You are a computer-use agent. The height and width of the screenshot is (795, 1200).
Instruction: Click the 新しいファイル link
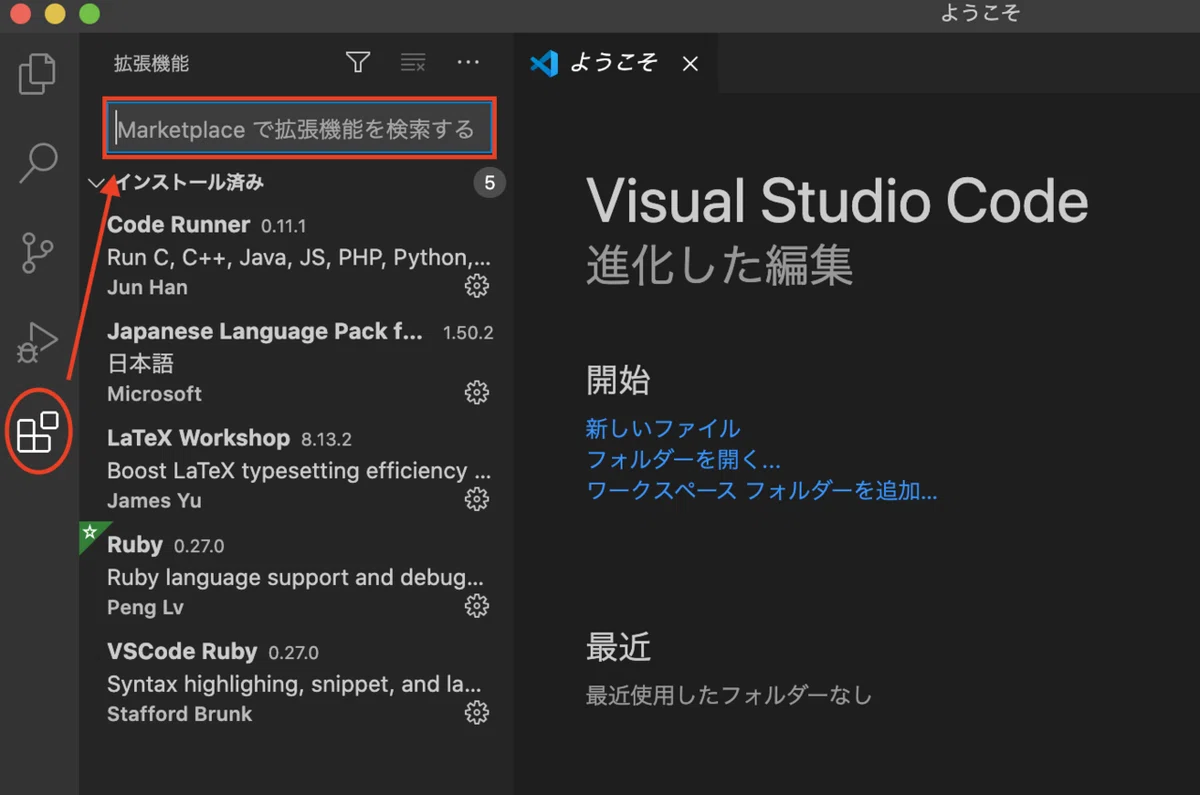click(662, 429)
